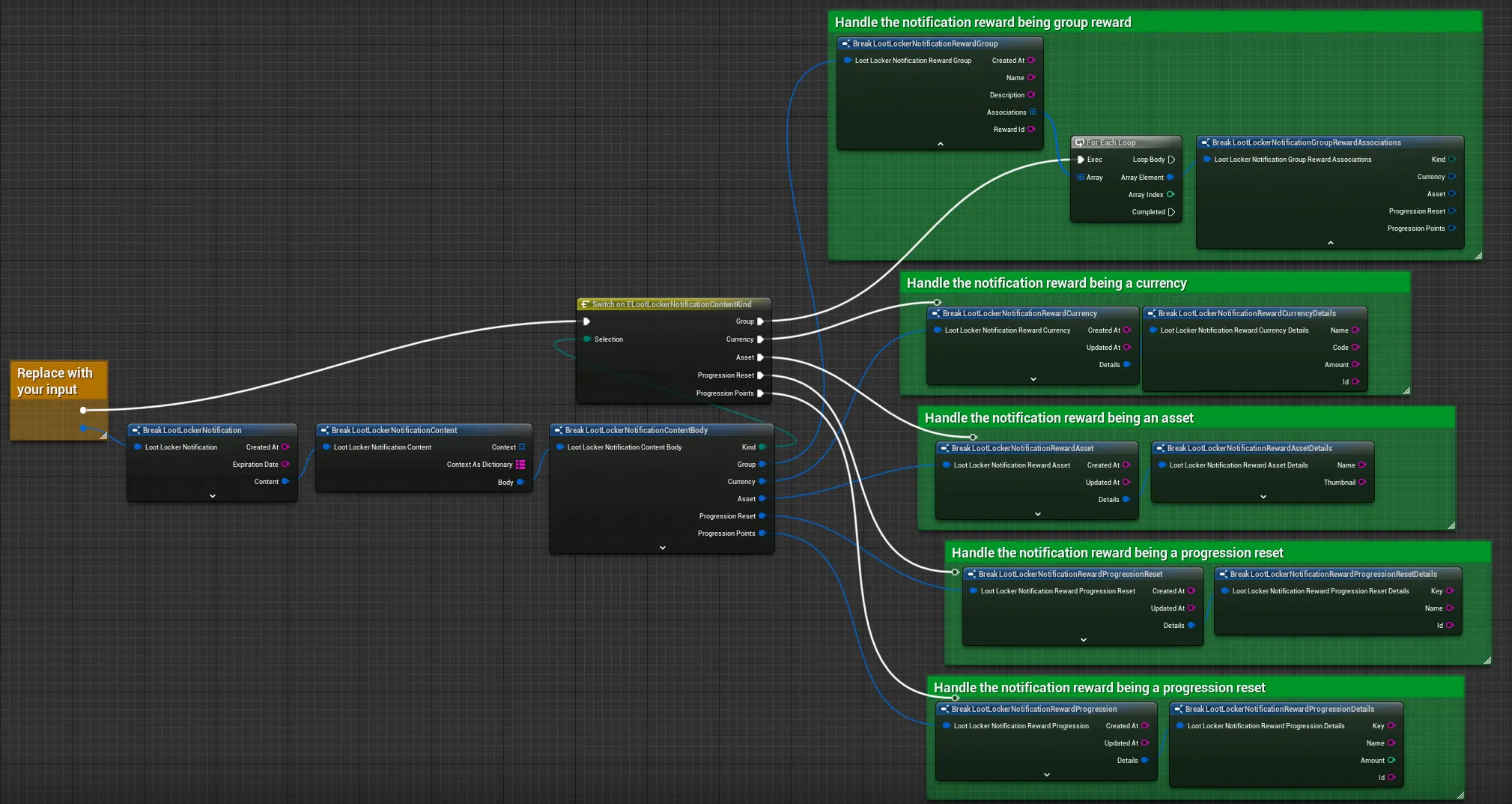Click Kind pin on GroupRewardAssociations node
This screenshot has width=1512, height=804.
[x=1452, y=160]
